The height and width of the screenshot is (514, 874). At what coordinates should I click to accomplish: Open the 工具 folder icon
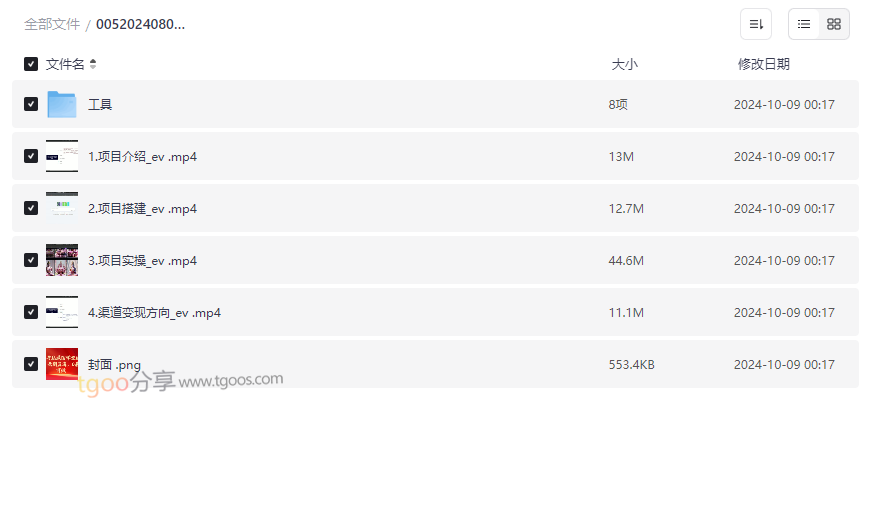pos(62,104)
